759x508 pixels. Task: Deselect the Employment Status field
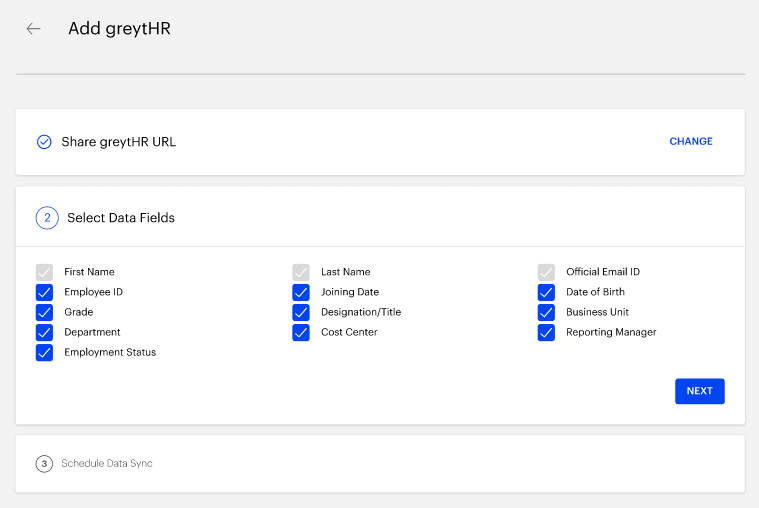coord(44,353)
